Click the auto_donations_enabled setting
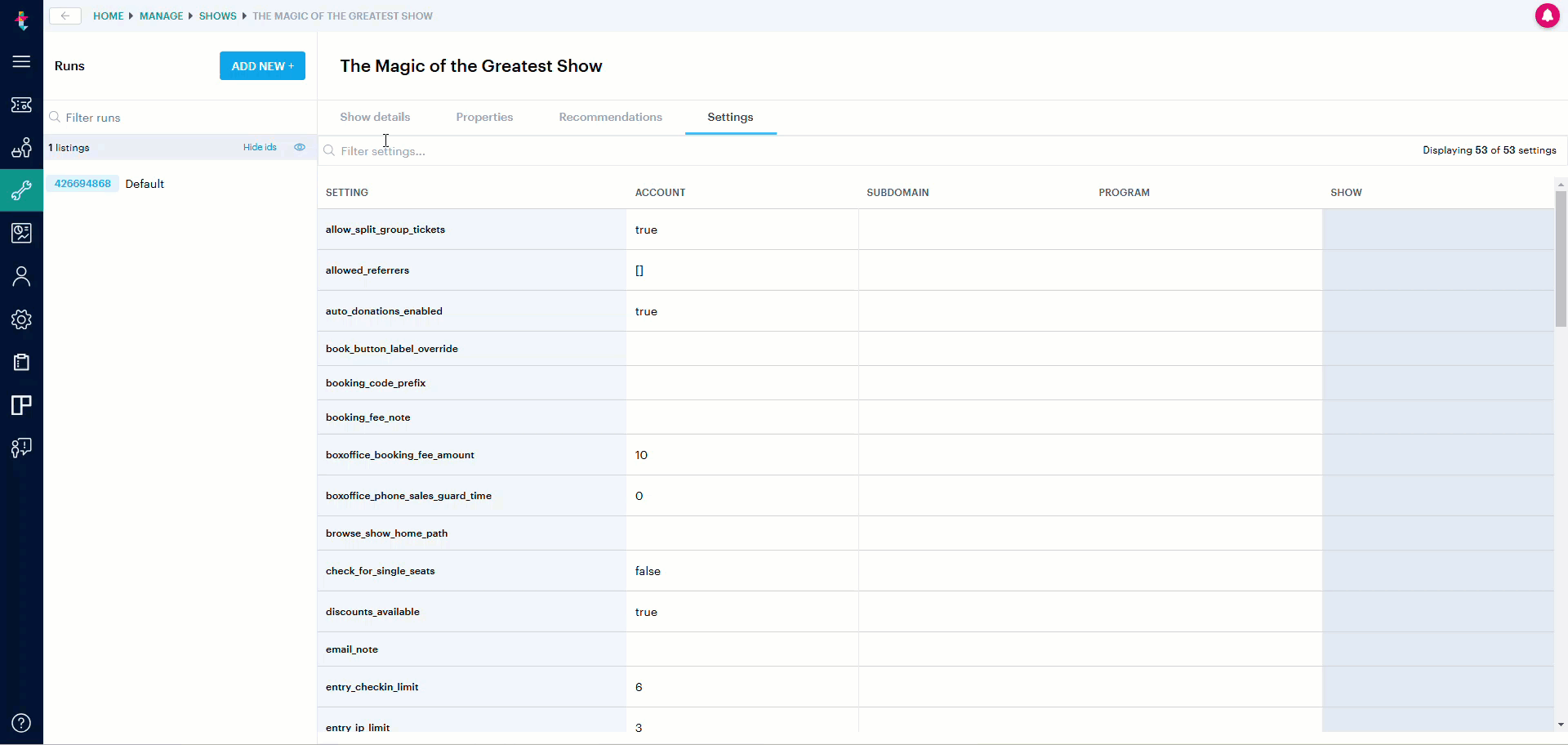Viewport: 1568px width, 745px height. [384, 311]
